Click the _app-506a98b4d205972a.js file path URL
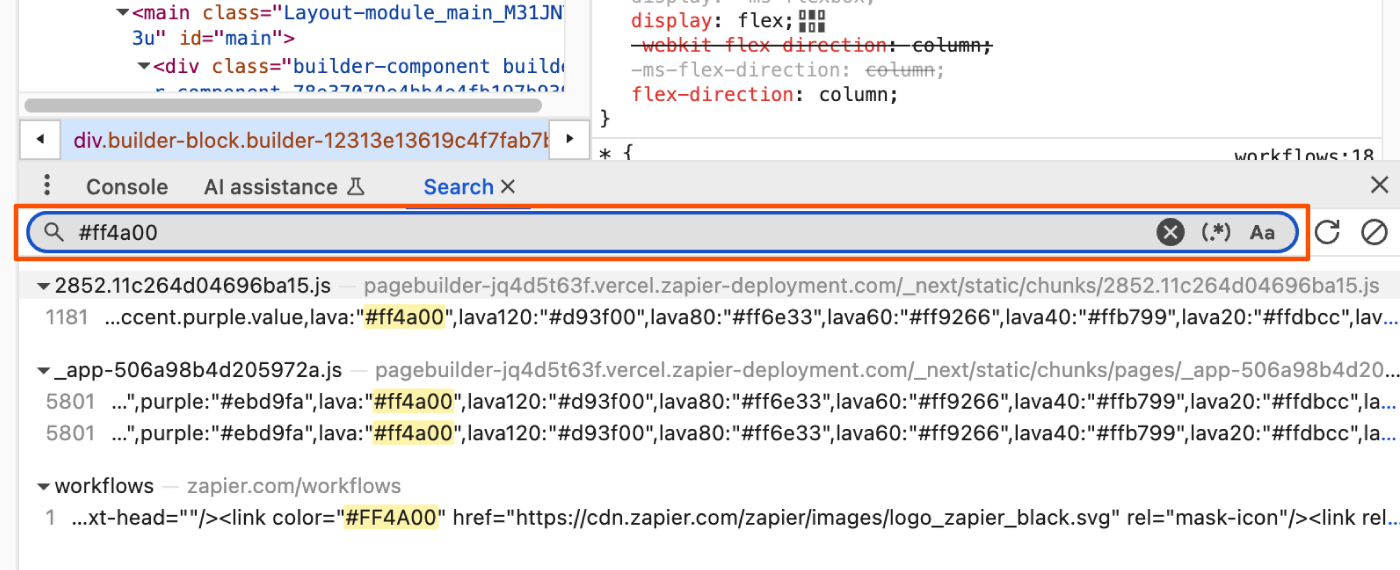Viewport: 1400px width, 570px height. tap(887, 371)
